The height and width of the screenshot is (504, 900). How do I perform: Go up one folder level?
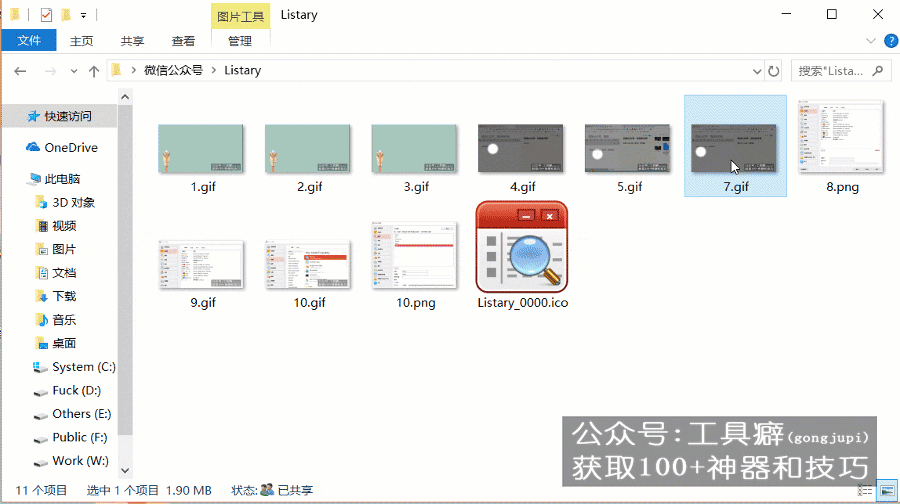[94, 71]
